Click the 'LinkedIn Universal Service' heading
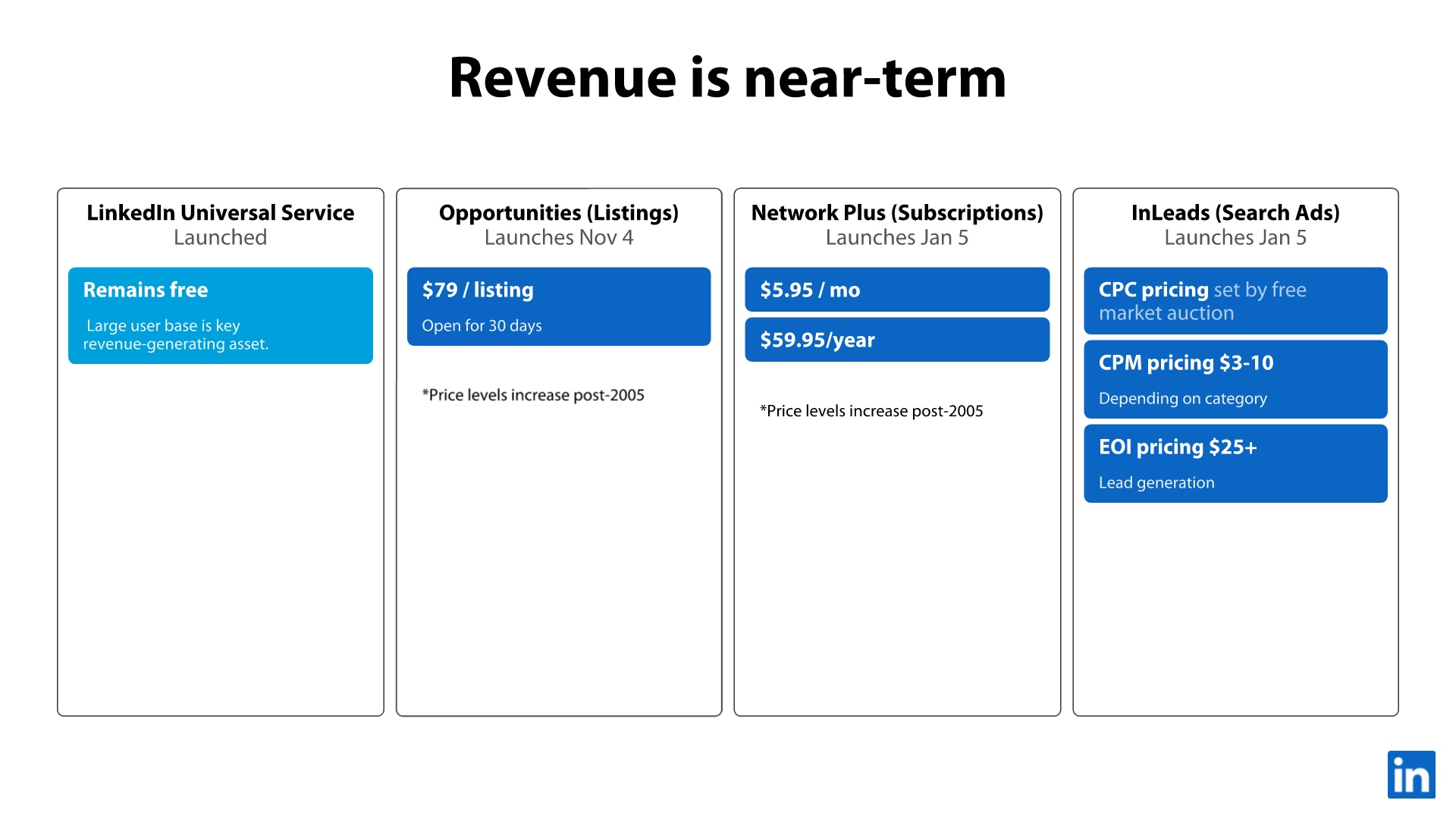This screenshot has height=819, width=1456. 220,213
